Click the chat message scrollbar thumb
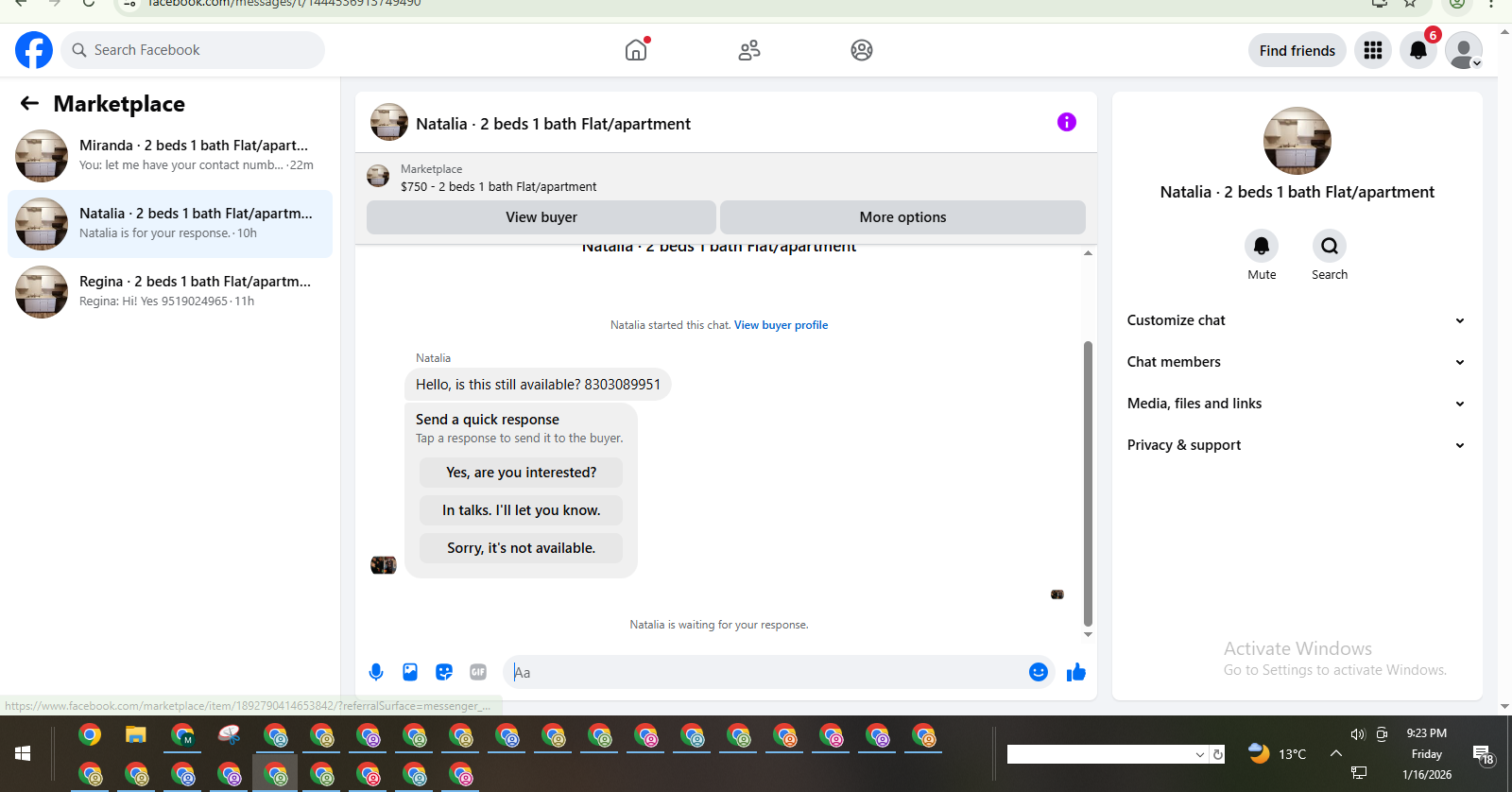This screenshot has height=792, width=1512. [x=1088, y=484]
